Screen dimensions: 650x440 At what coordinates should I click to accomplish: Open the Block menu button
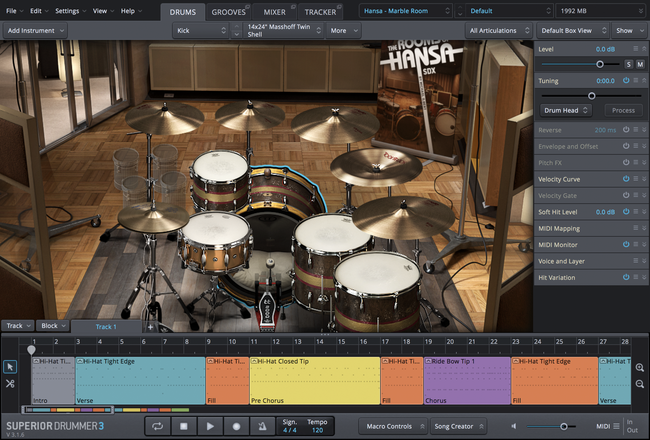[53, 326]
